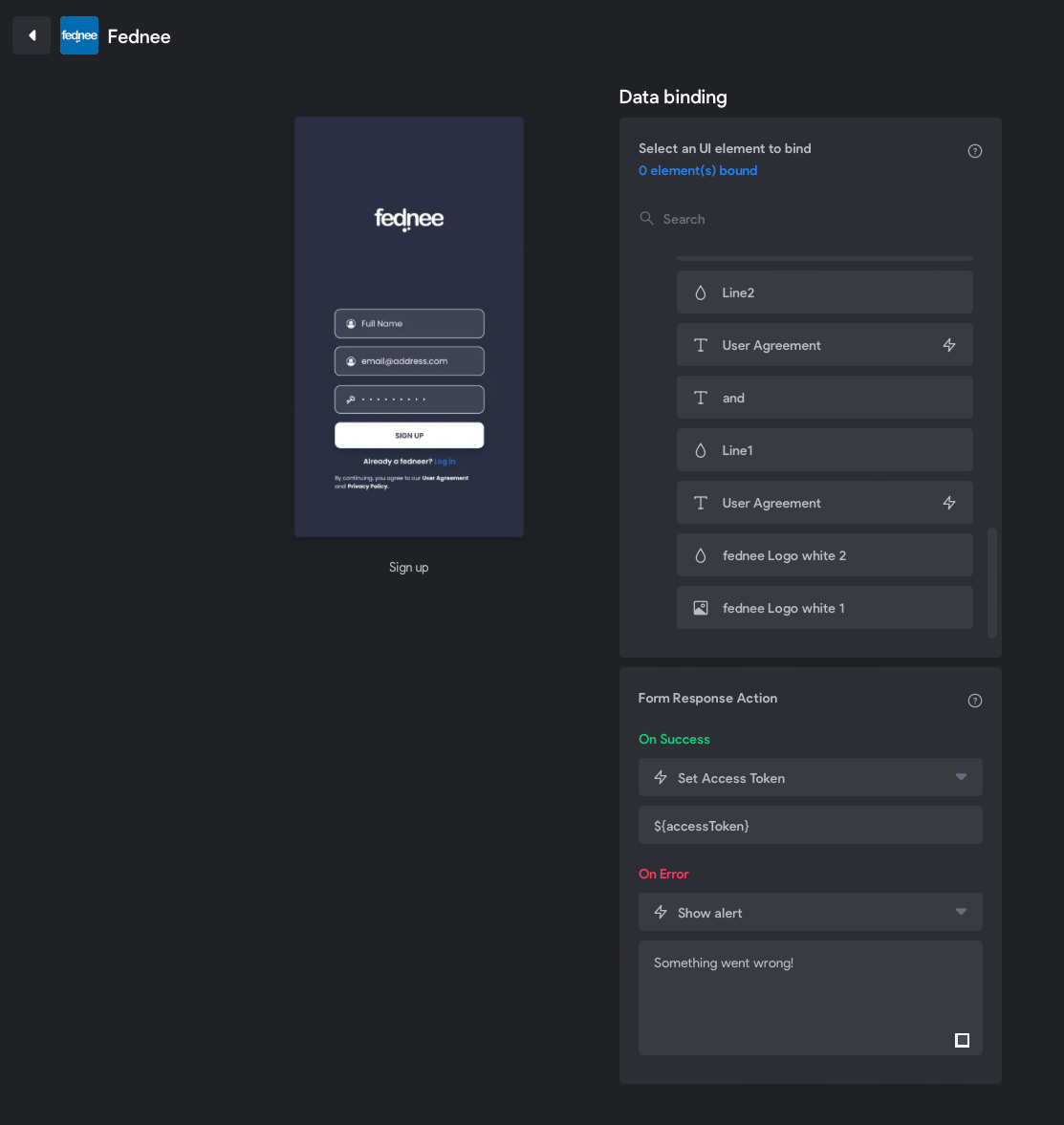Click the "On Error" label
Screen dimensions: 1064x1125
[663, 874]
